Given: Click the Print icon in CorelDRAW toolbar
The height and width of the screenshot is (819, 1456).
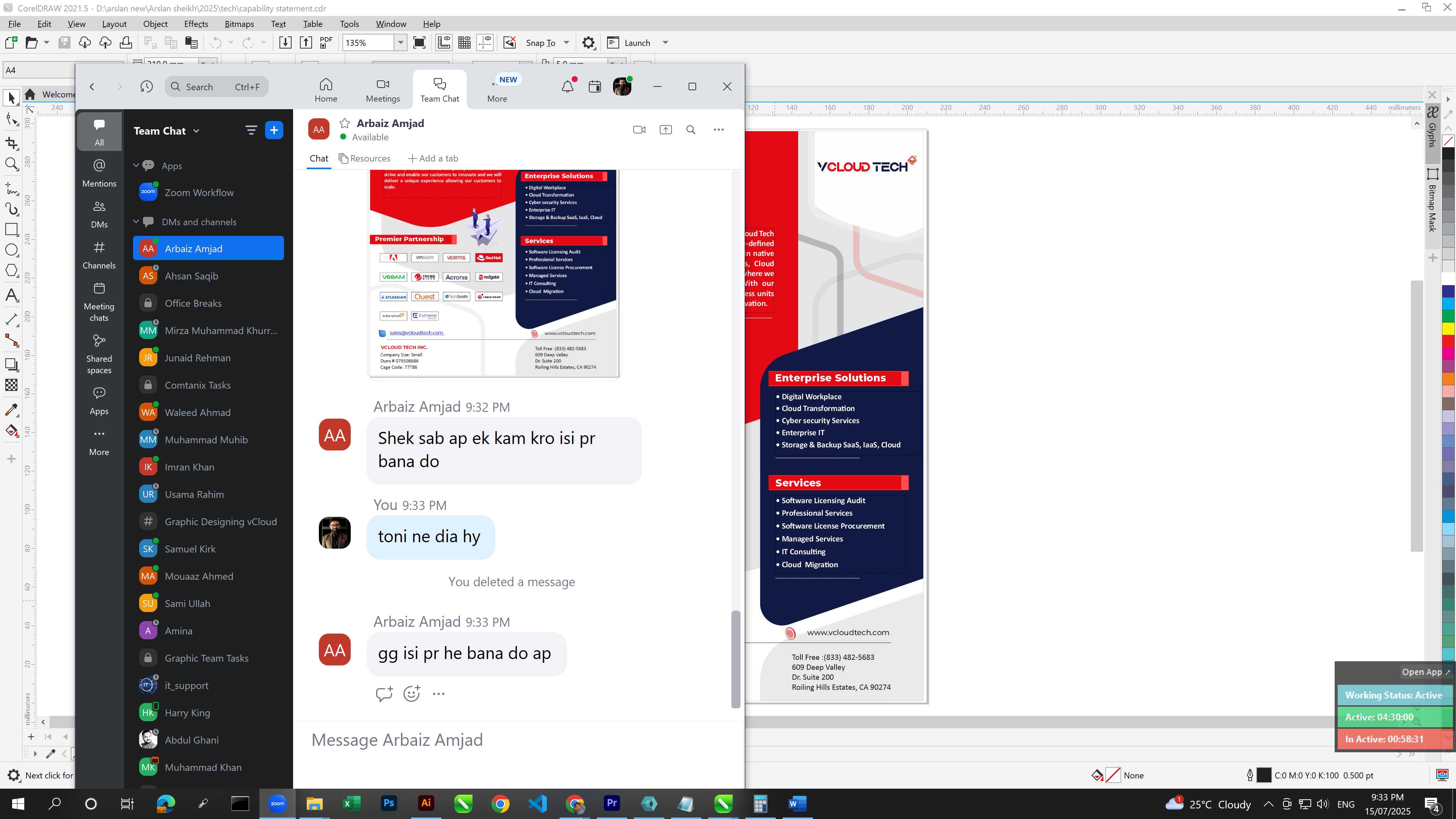Looking at the screenshot, I should click(x=126, y=42).
